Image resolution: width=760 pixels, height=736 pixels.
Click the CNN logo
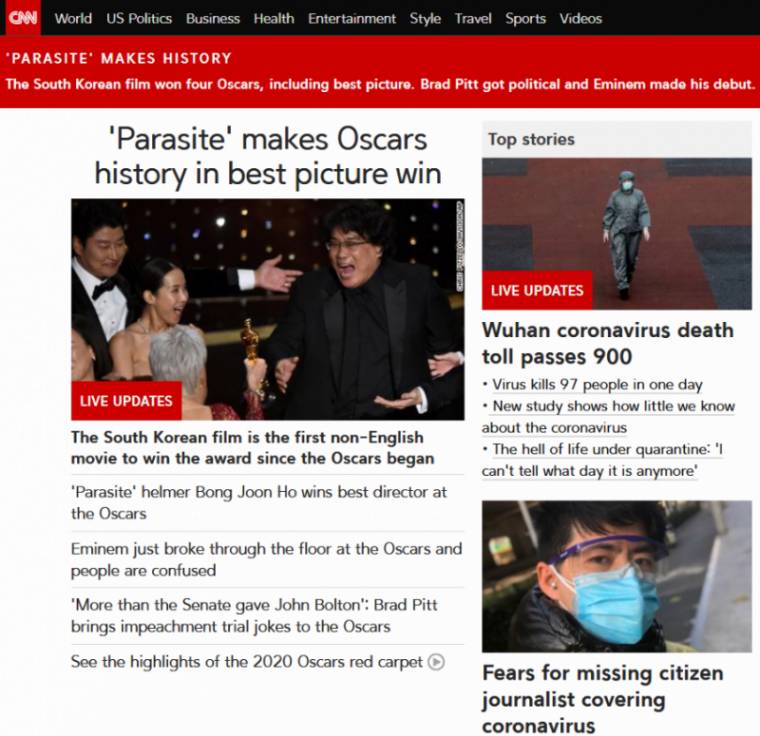(x=23, y=18)
